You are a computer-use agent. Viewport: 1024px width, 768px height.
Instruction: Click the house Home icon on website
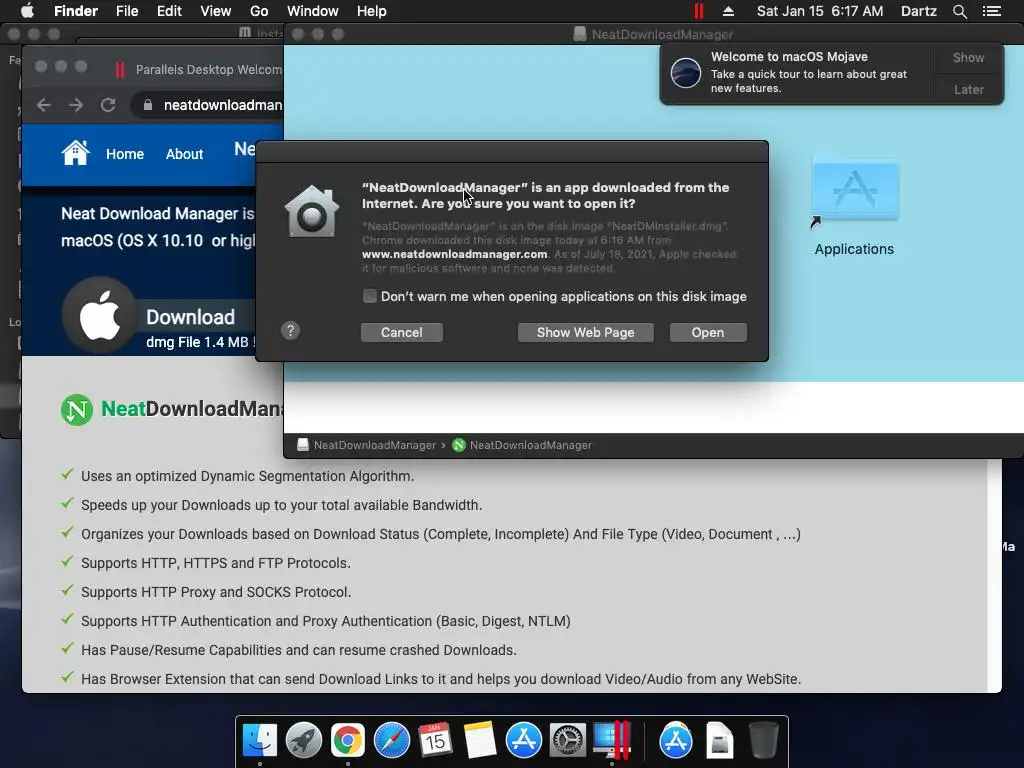75,153
